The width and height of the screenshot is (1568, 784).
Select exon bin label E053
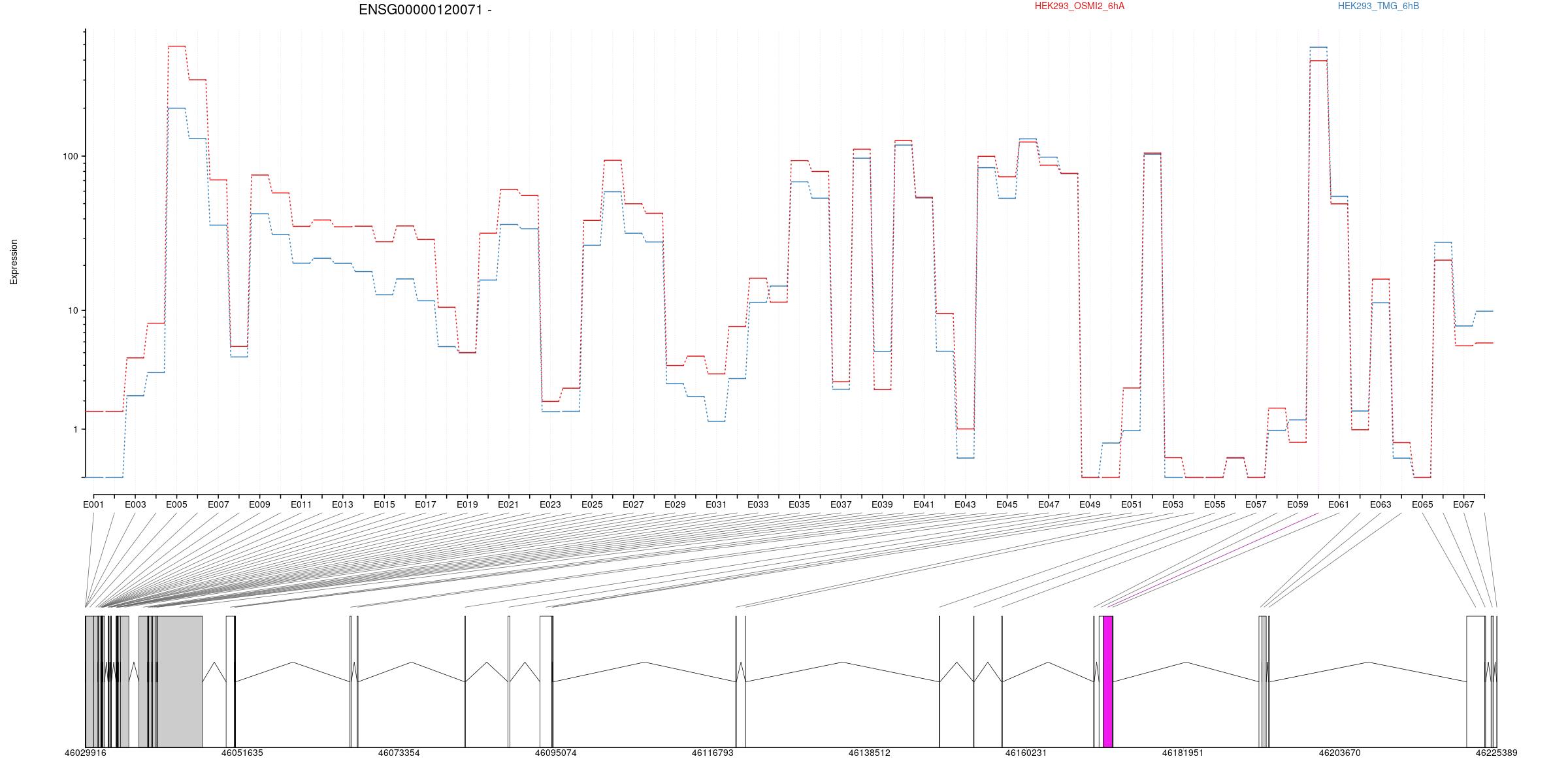click(x=1173, y=504)
